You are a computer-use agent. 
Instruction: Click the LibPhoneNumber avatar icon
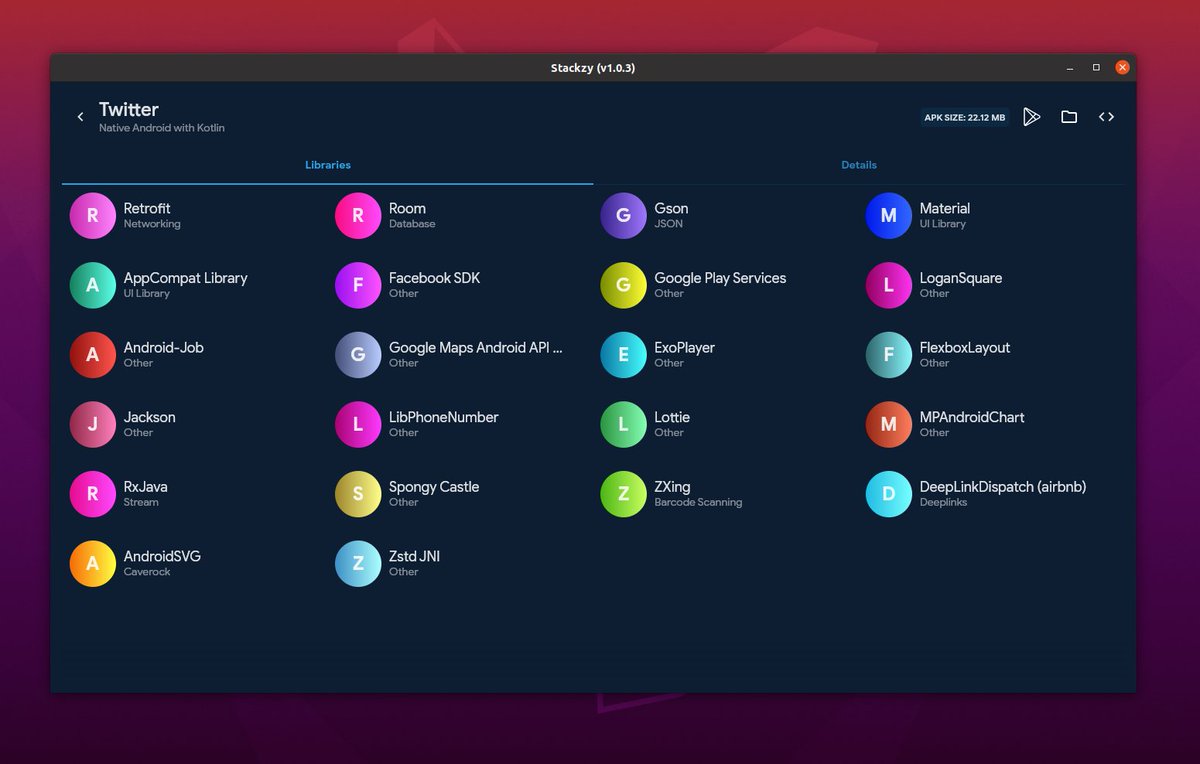click(x=358, y=425)
